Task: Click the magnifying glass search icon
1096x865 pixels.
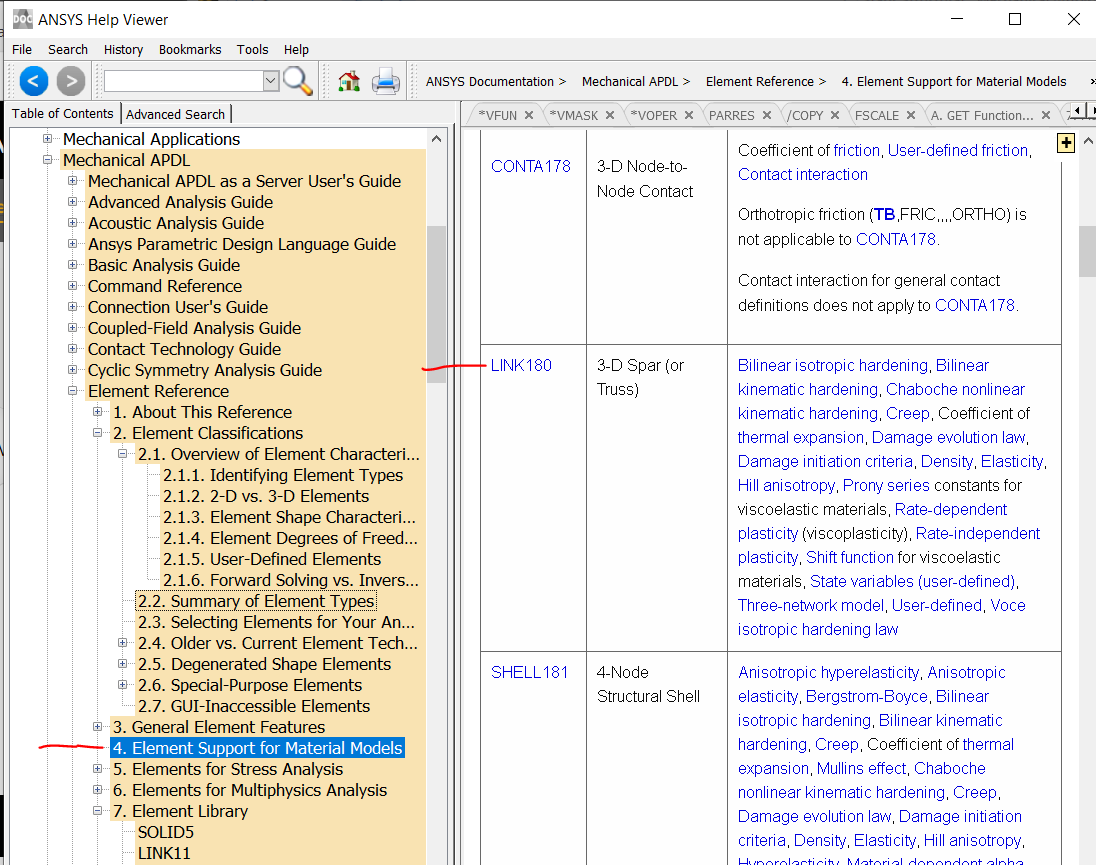Action: point(298,81)
